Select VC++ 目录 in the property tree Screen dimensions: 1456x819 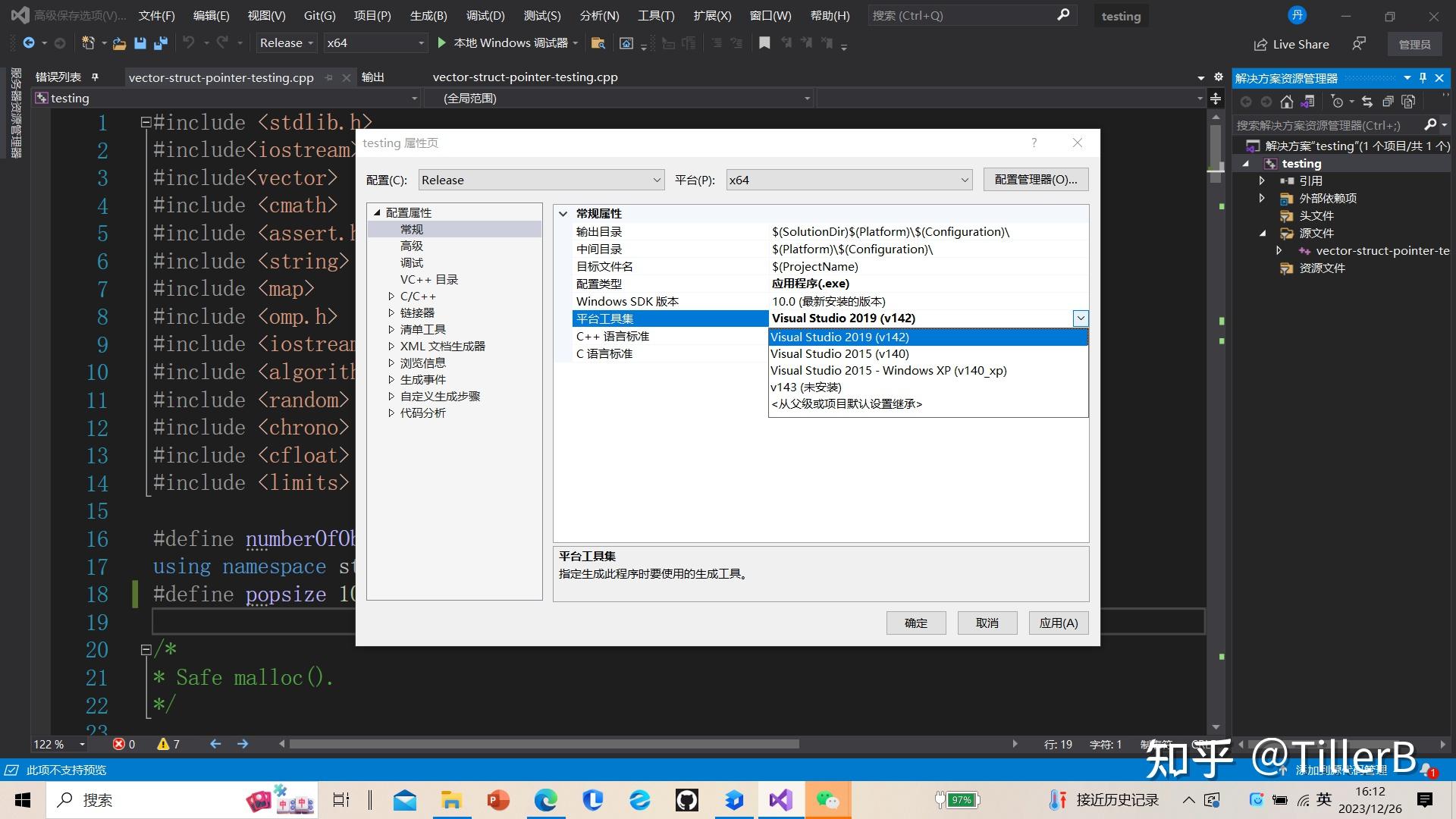[x=429, y=279]
